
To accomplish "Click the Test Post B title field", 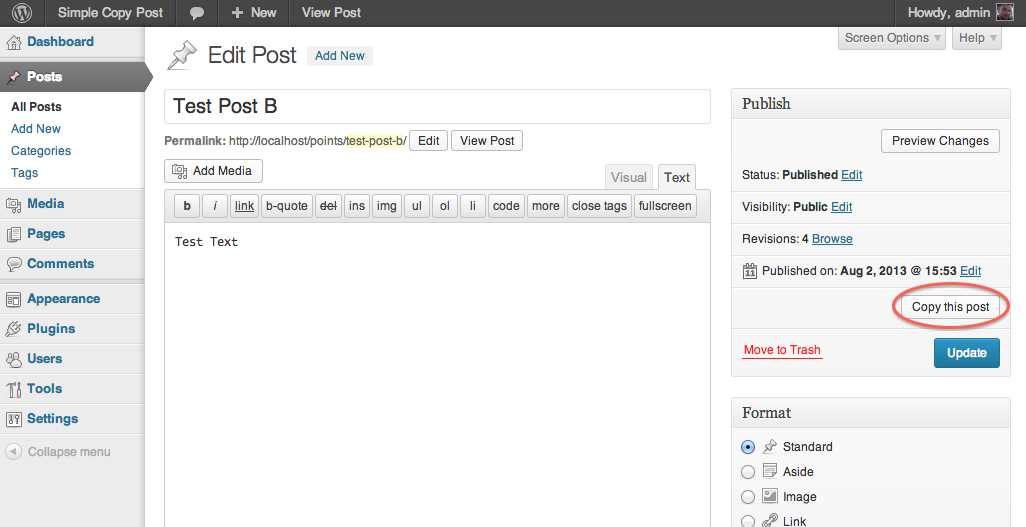I will point(437,106).
